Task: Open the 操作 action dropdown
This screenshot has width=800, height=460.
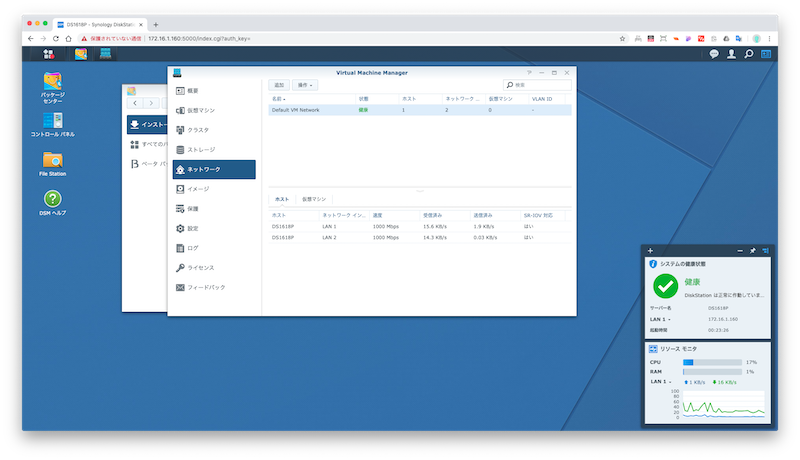Action: click(305, 85)
